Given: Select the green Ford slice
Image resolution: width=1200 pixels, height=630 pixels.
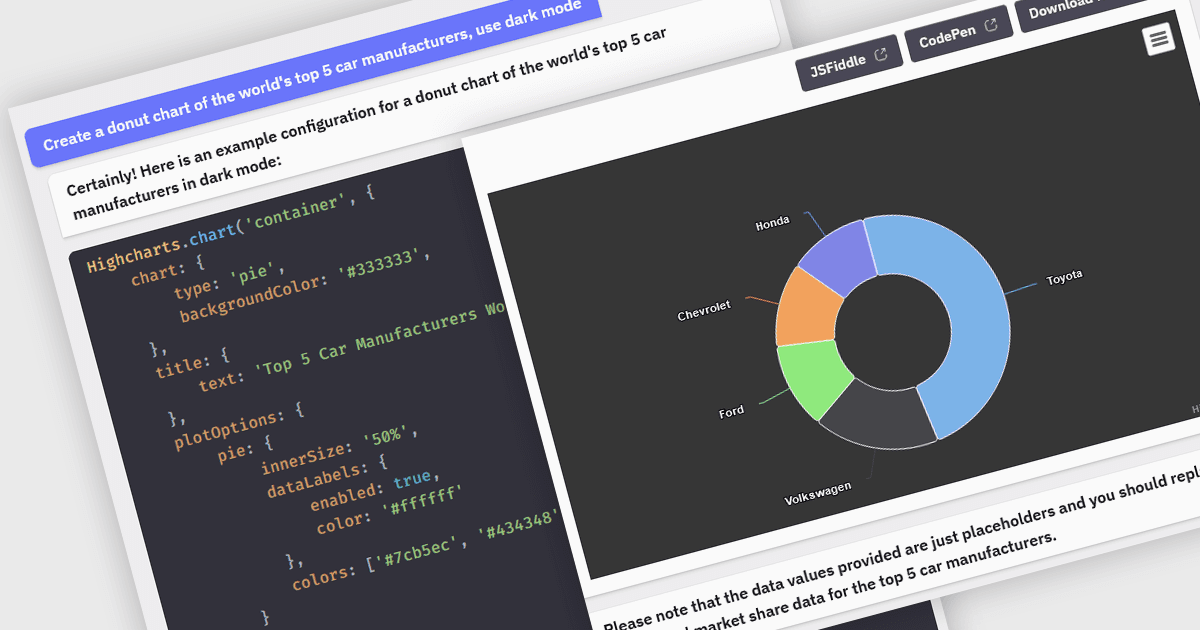Looking at the screenshot, I should [x=812, y=378].
